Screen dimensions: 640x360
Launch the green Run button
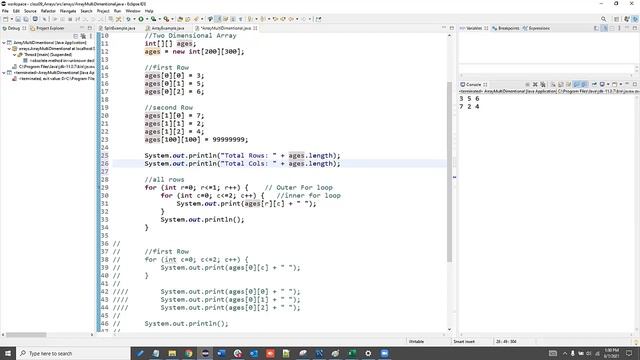click(141, 19)
